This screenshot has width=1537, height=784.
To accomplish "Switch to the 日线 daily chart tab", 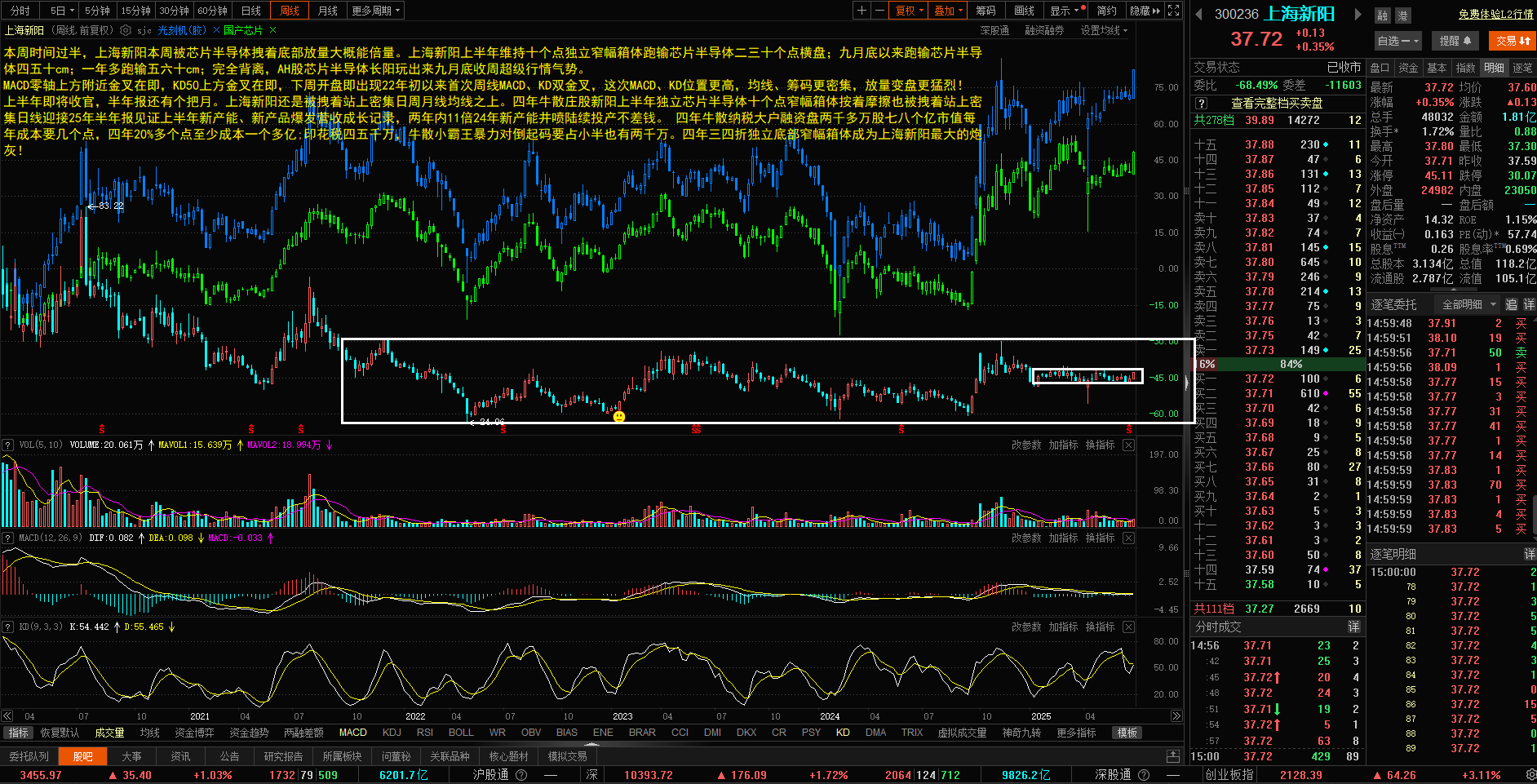I will coord(251,11).
